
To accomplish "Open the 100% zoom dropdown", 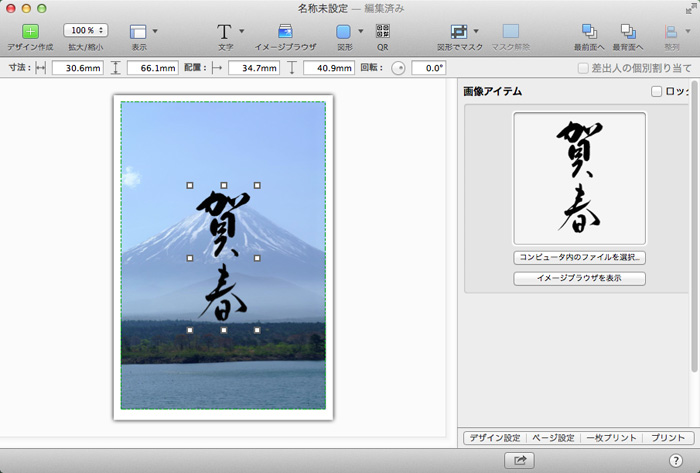I will point(86,31).
